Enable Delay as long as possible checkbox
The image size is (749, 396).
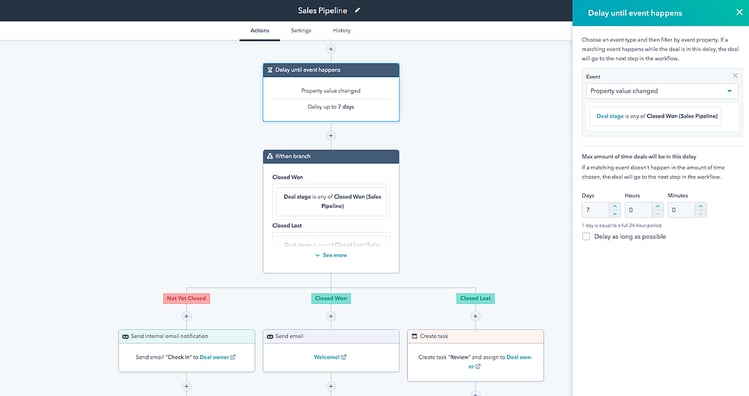586,236
